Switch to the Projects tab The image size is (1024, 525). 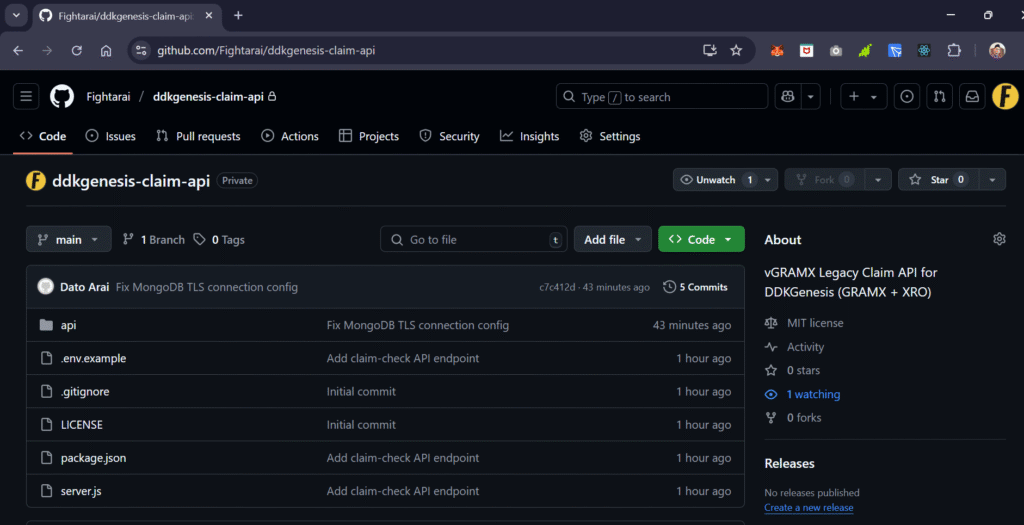369,136
